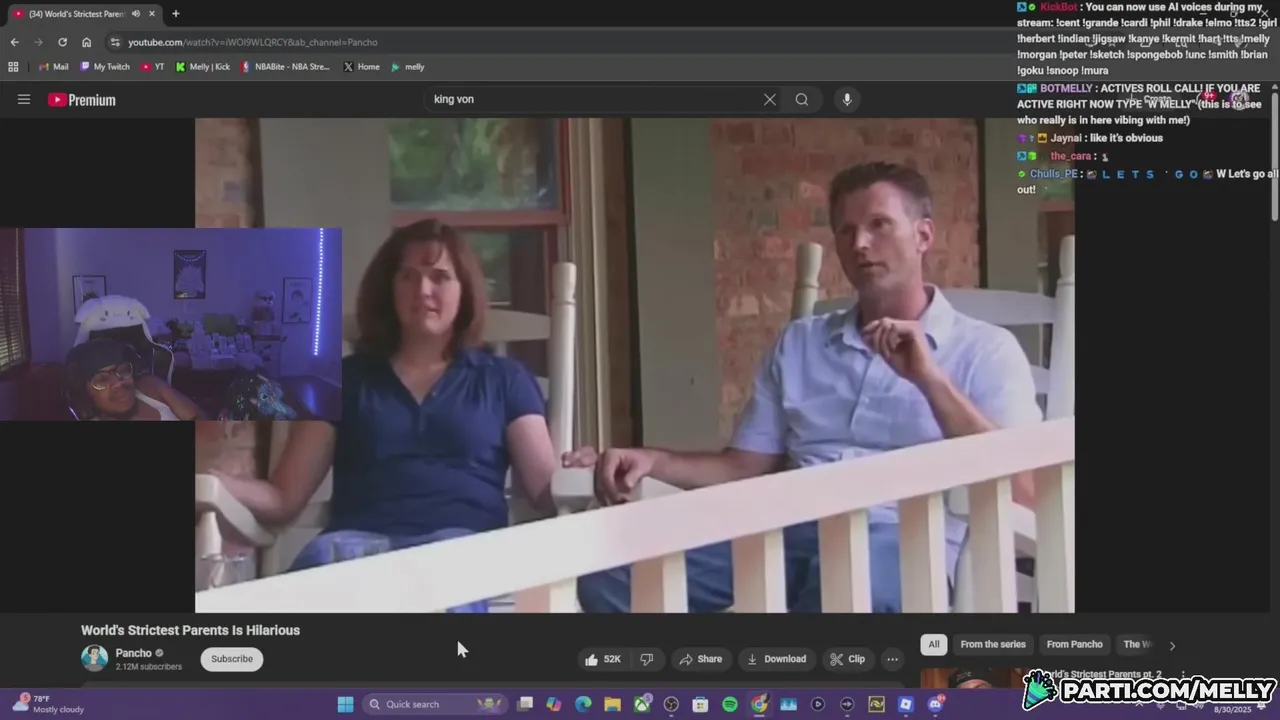Dislike the video with thumbs down
1280x720 pixels.
pos(647,659)
